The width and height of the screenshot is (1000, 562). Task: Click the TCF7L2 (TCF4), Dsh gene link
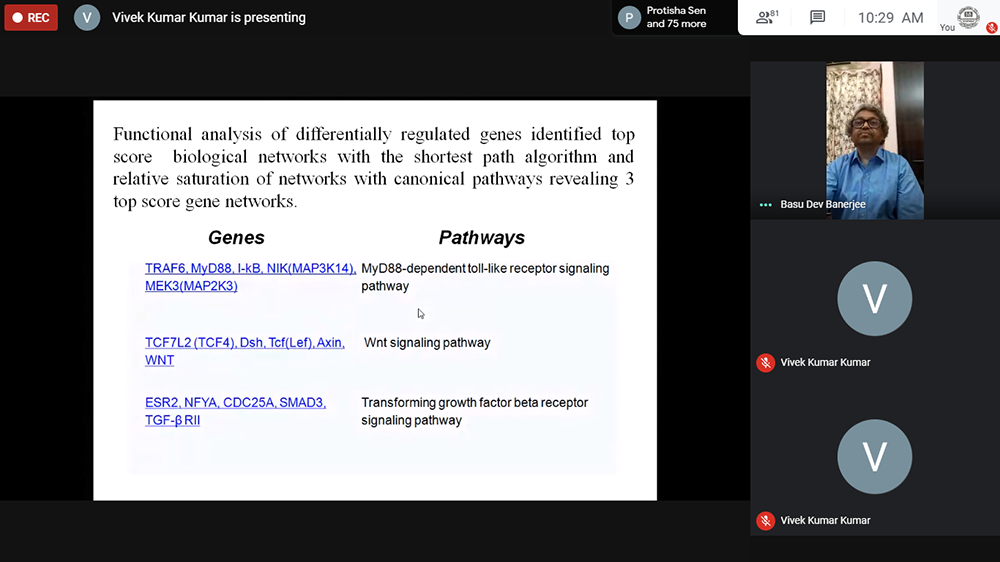click(x=244, y=342)
